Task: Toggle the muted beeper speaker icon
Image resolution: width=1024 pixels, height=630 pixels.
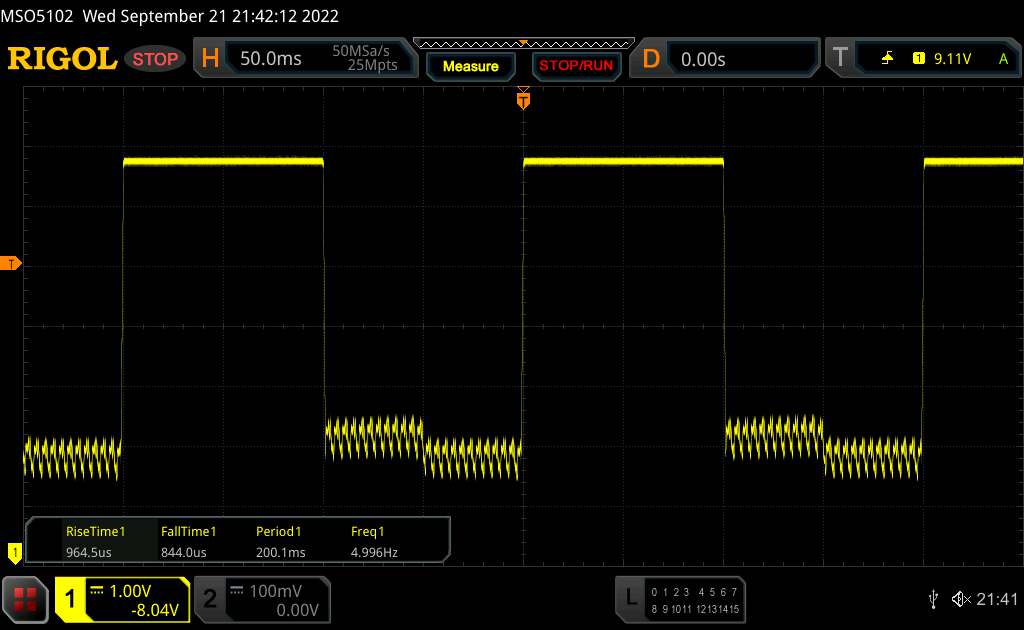Action: (961, 599)
